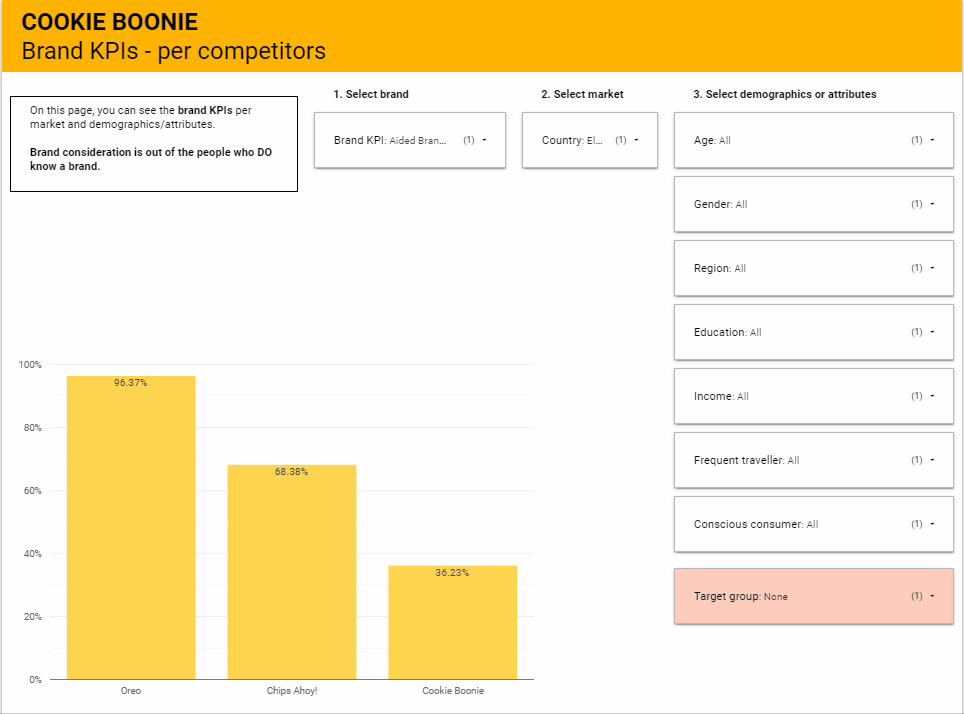Image resolution: width=964 pixels, height=714 pixels.
Task: Expand the Age filter dropdown
Action: (813, 140)
